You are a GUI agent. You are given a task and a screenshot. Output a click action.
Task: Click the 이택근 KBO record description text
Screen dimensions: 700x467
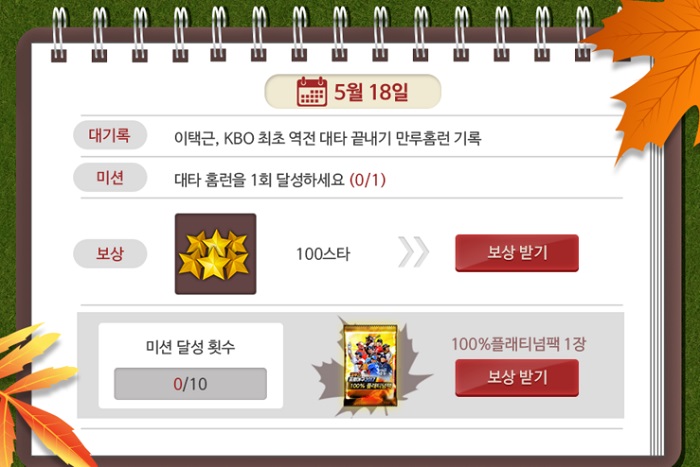pos(328,138)
